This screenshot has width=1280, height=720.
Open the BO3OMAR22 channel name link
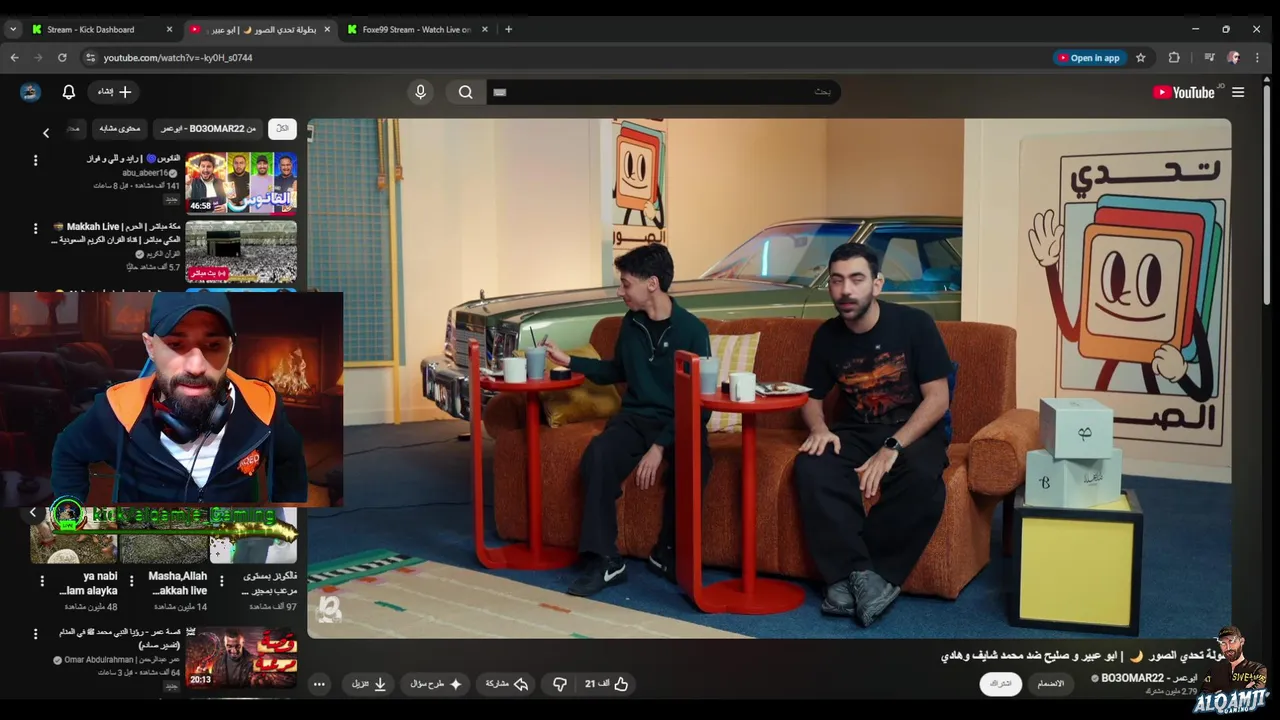(x=1149, y=678)
